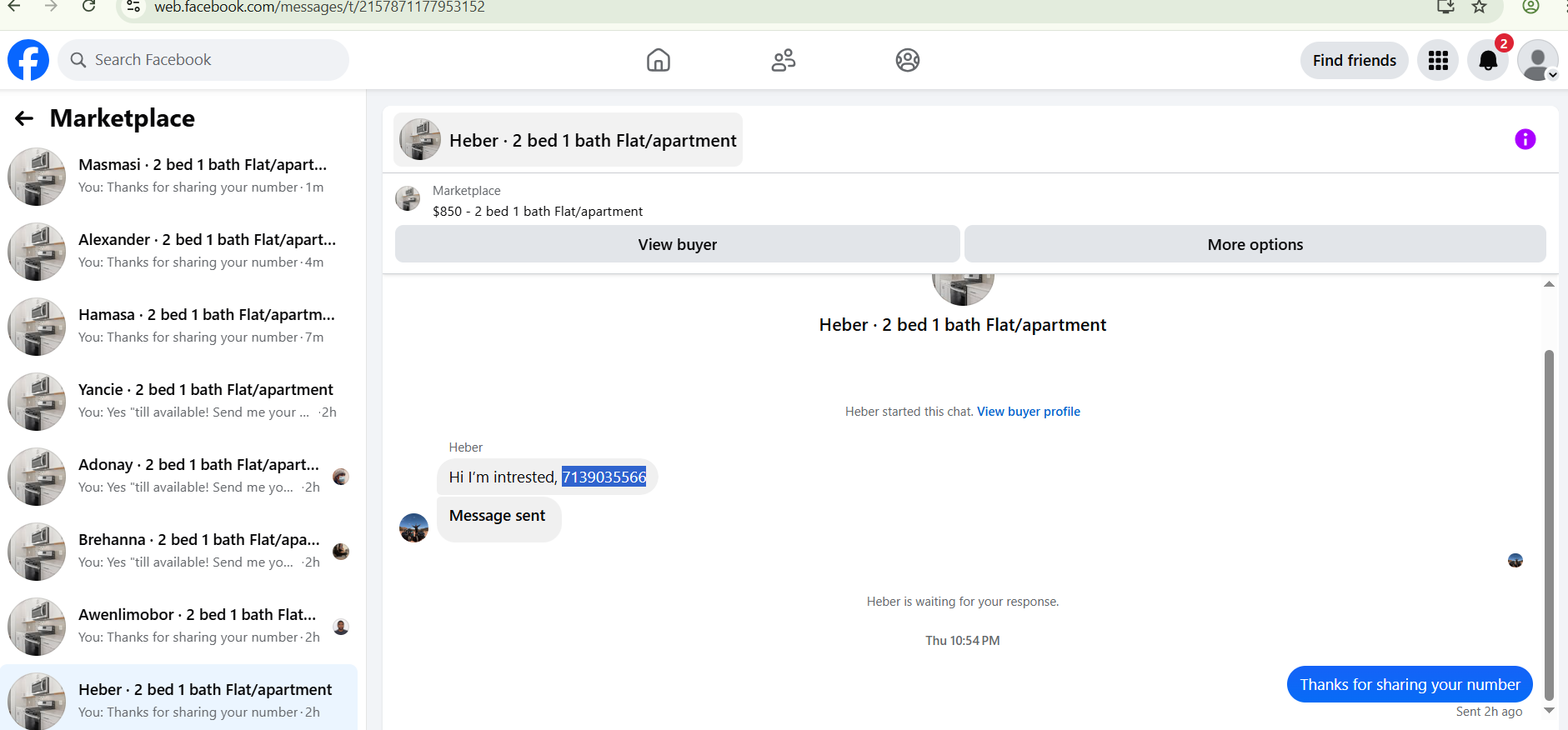Click the chat scrollbar up arrow
Image resolution: width=1568 pixels, height=730 pixels.
1549,284
